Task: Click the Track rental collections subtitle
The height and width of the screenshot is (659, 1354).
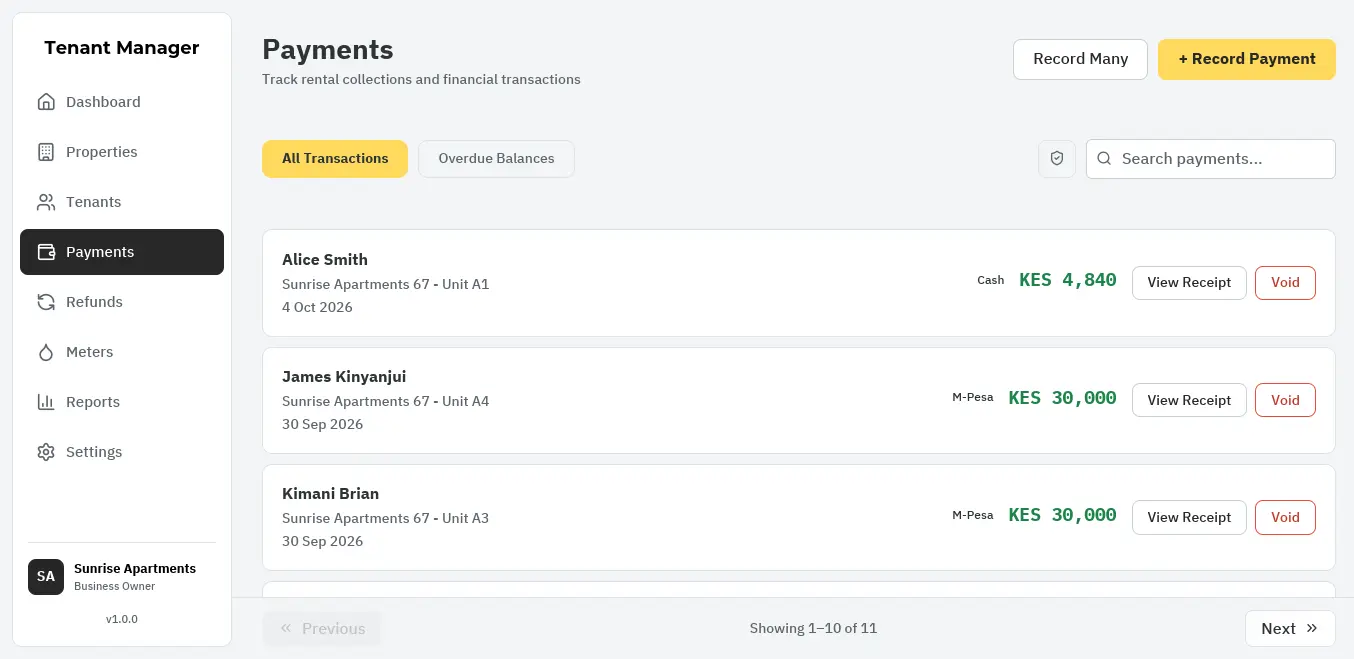Action: tap(421, 79)
